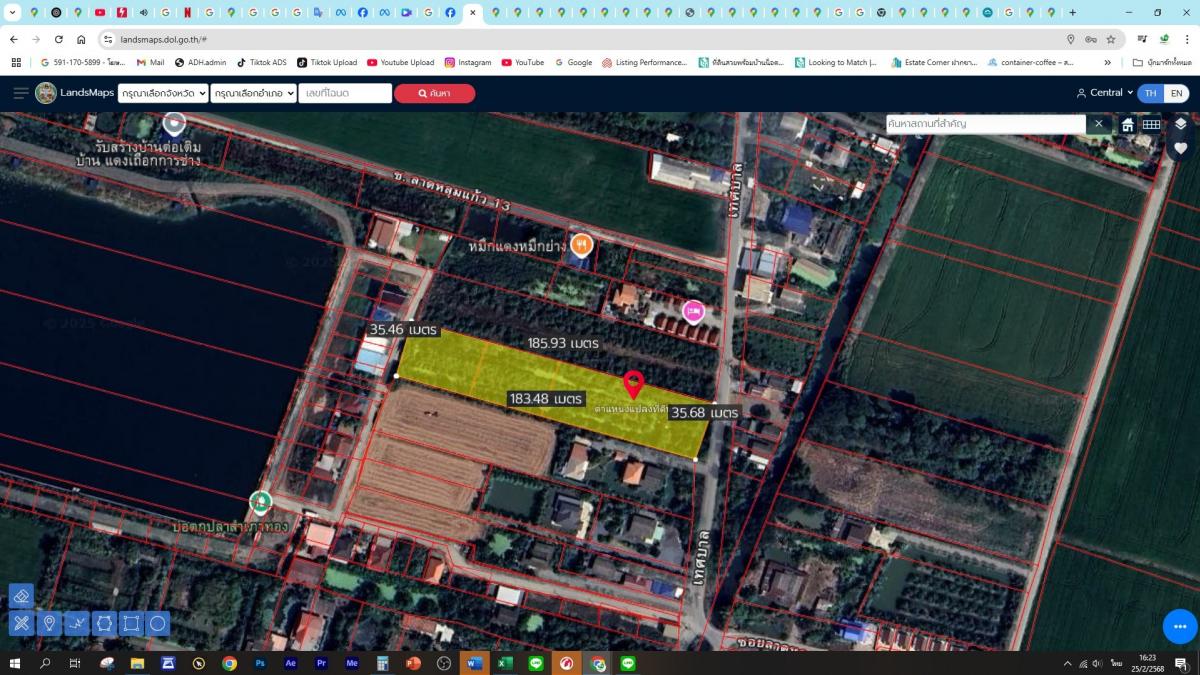This screenshot has width=1200, height=675.
Task: Show more bookmarks with chevron
Action: [x=1107, y=62]
